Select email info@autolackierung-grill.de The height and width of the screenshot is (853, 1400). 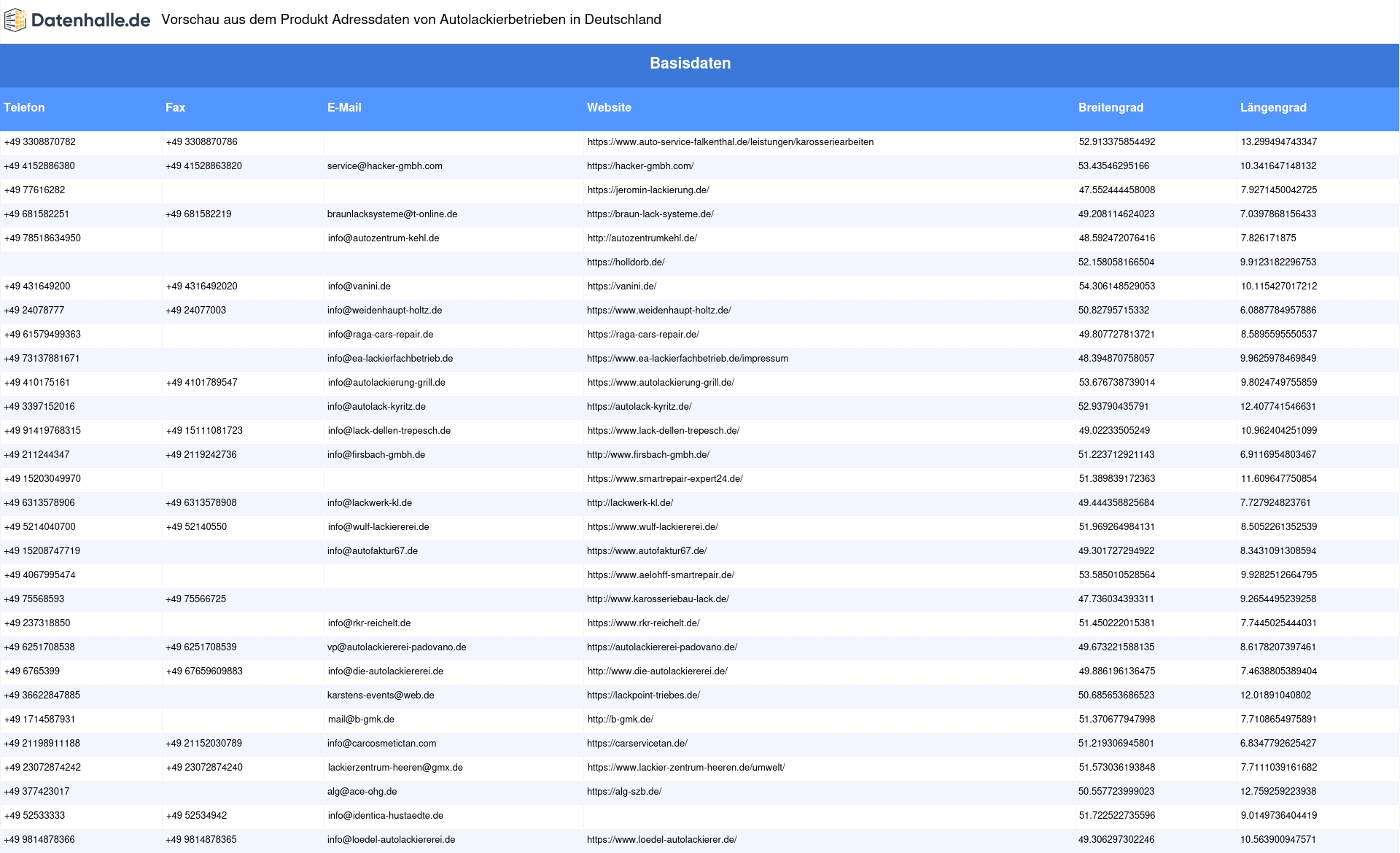pos(386,383)
